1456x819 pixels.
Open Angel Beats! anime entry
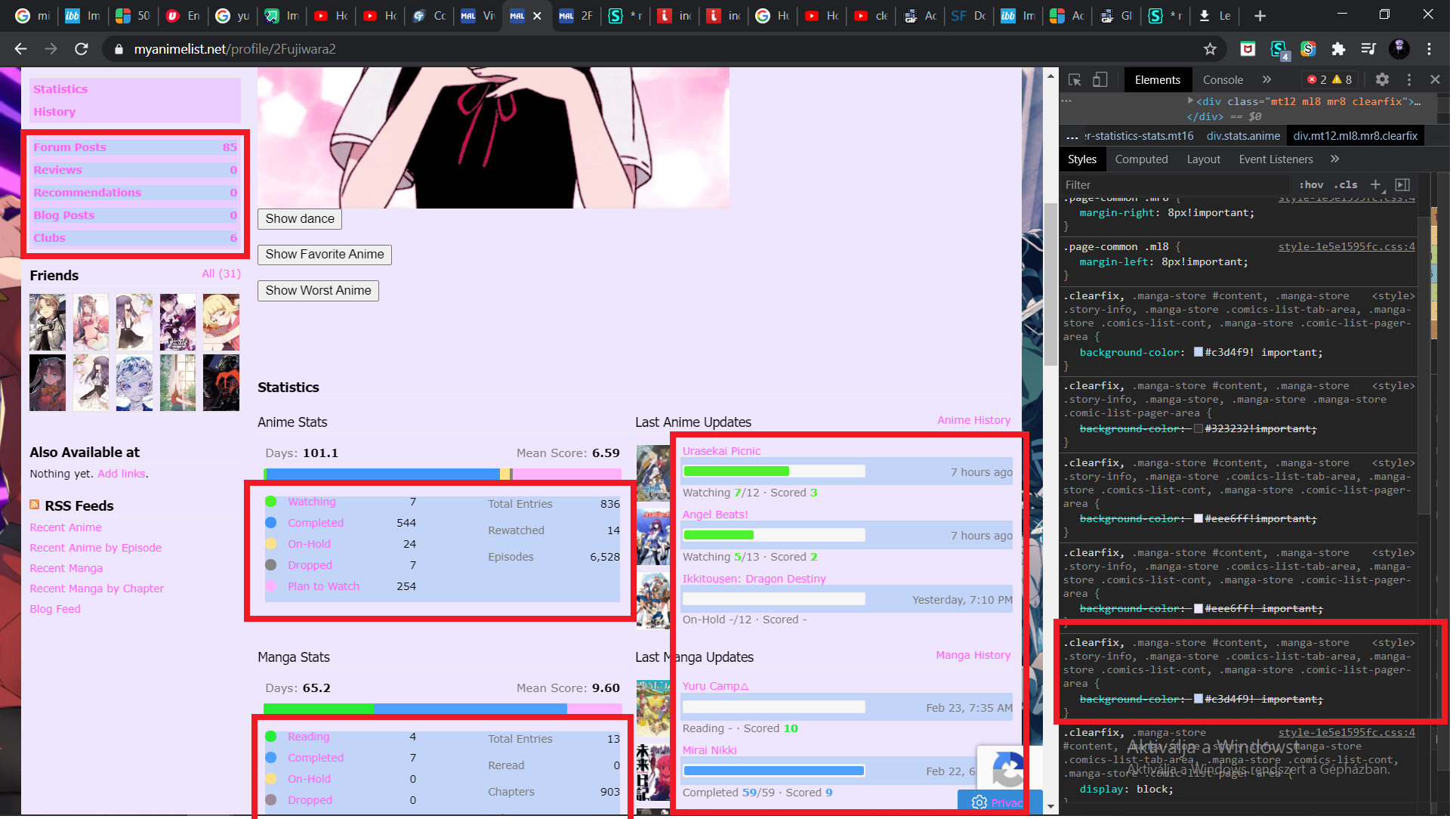click(715, 515)
